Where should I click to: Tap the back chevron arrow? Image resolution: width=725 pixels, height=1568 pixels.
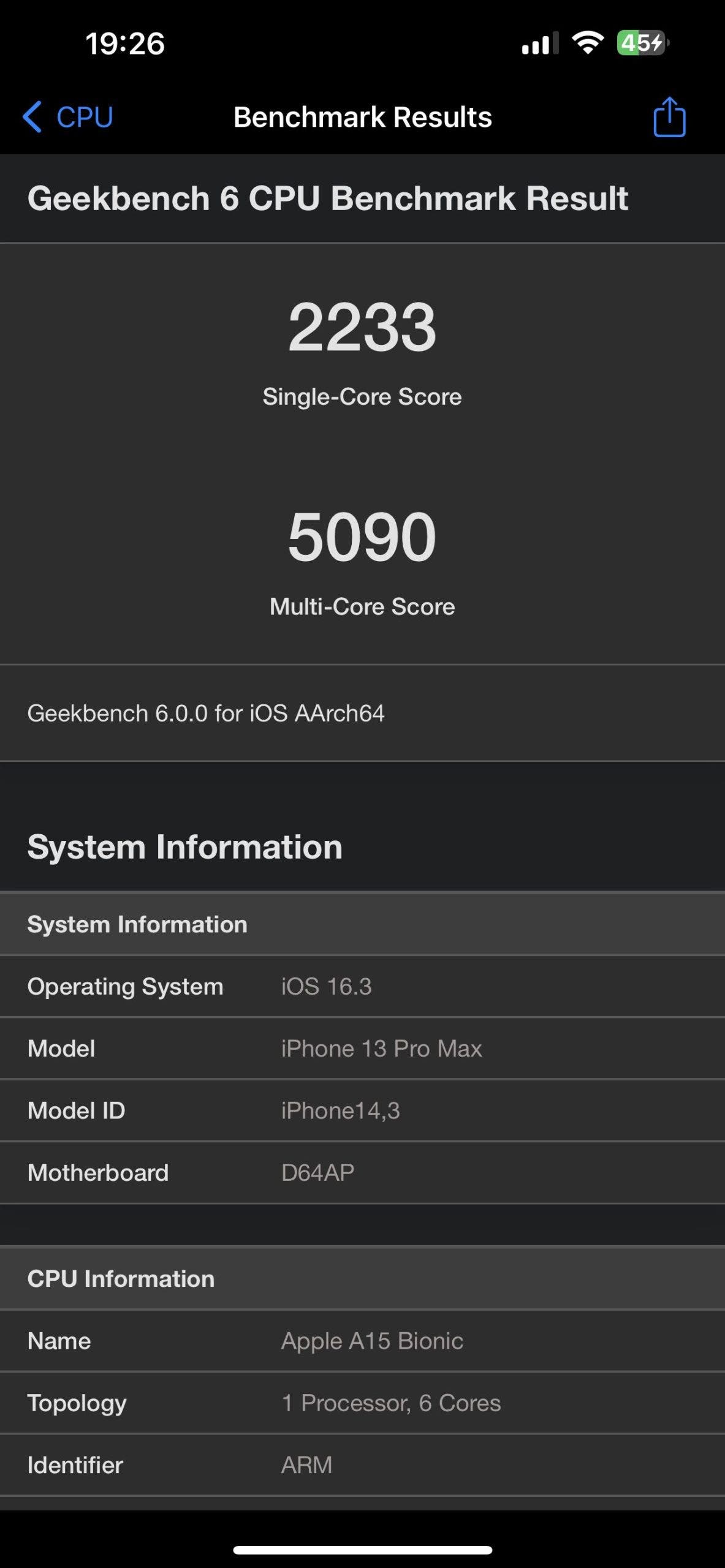tap(32, 116)
